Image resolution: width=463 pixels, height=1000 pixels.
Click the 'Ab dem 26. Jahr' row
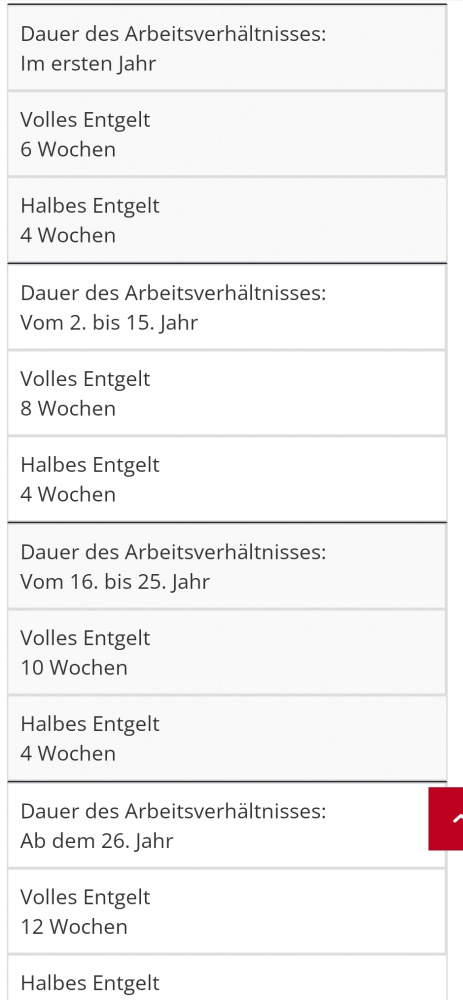[227, 825]
